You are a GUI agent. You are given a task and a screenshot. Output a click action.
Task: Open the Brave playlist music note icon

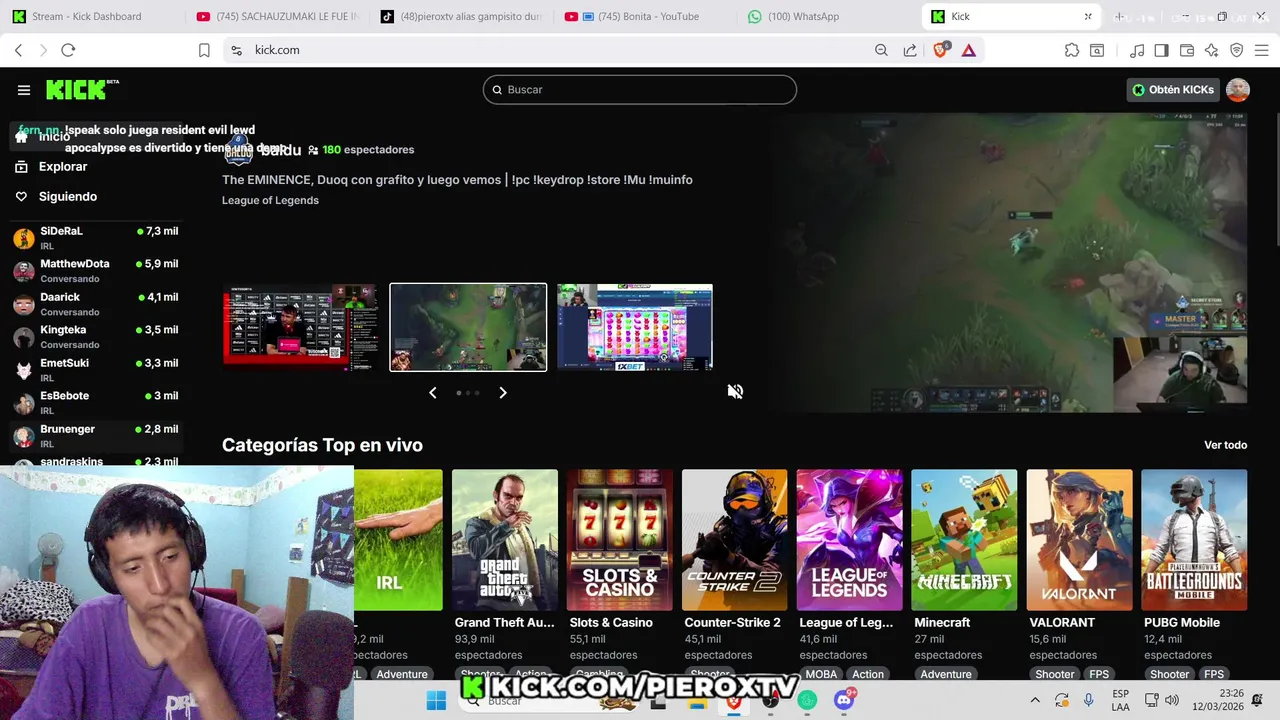1137,50
